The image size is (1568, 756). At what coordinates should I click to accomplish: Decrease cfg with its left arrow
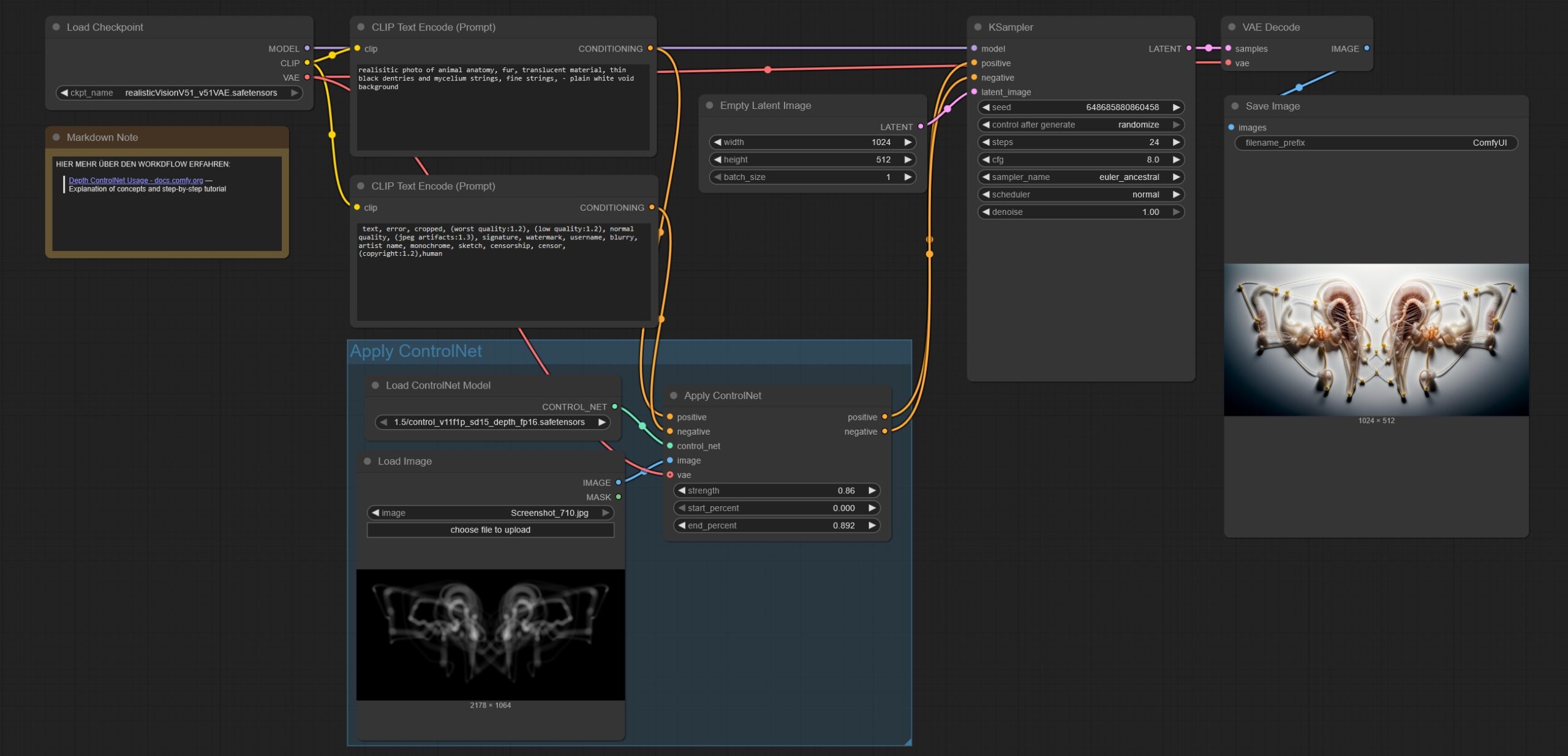[986, 160]
